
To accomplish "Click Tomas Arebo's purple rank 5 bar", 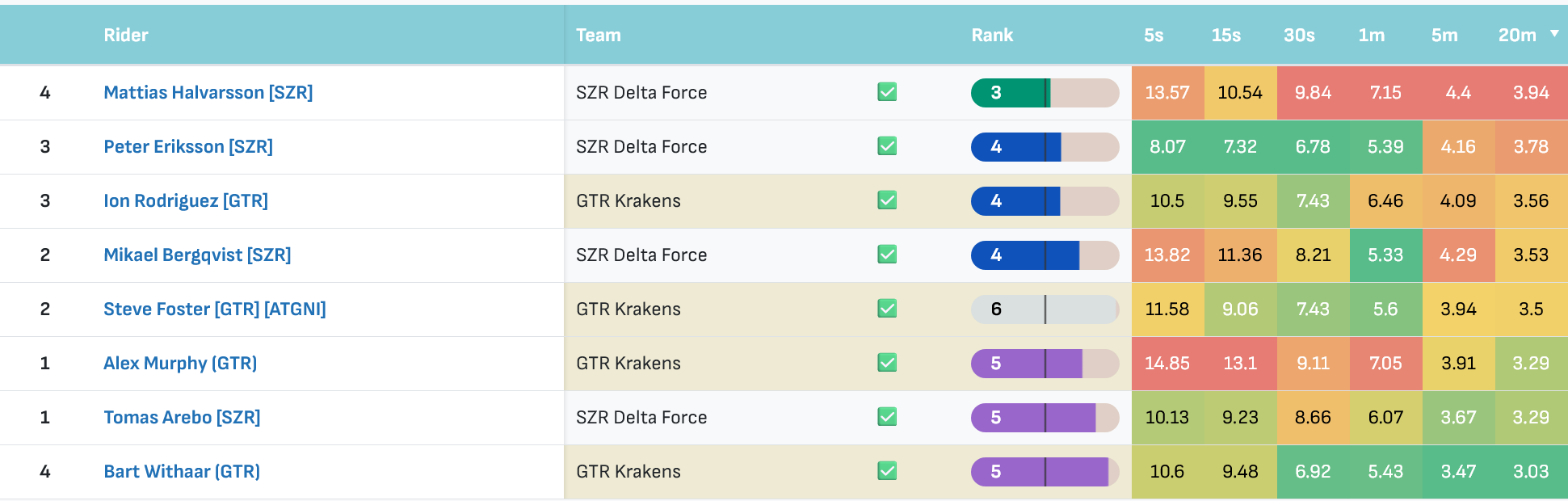I will [x=1045, y=418].
